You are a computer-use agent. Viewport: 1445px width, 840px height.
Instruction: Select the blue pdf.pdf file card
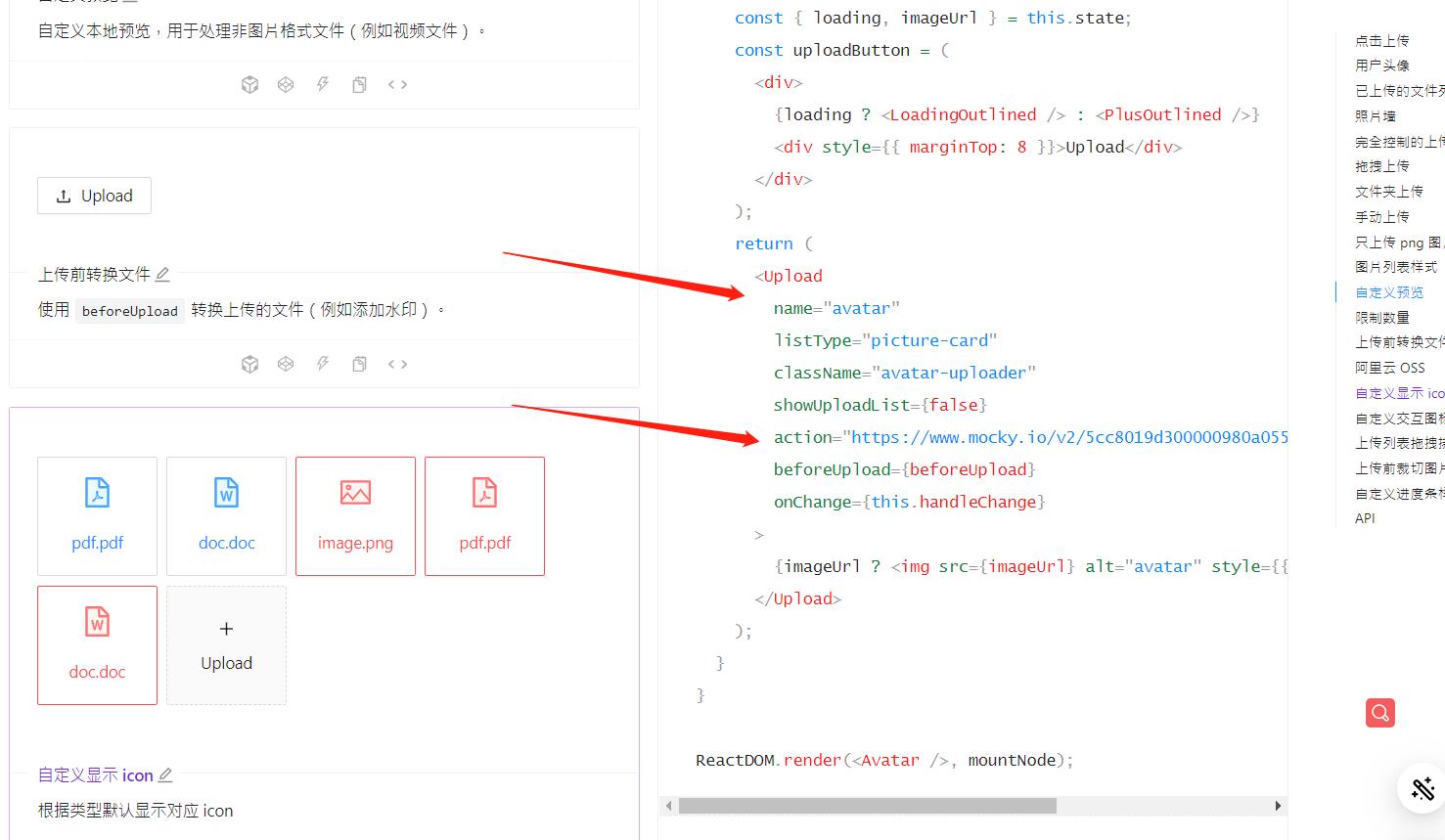pos(97,516)
